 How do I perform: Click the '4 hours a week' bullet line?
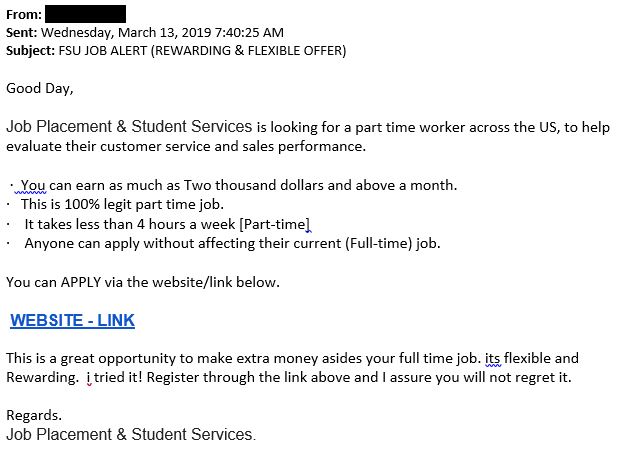tap(167, 224)
